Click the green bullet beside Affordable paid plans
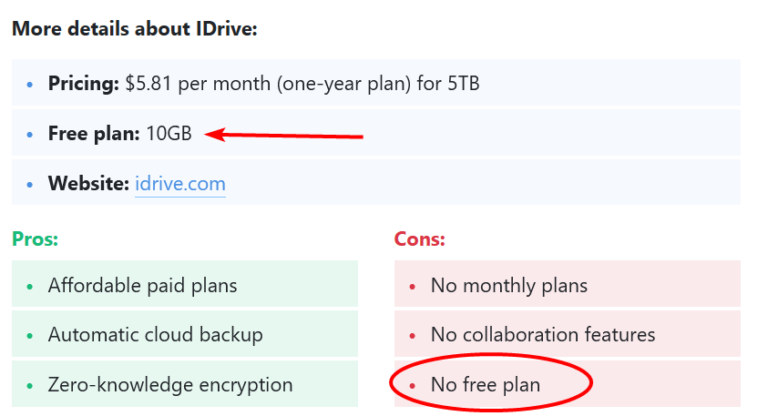The image size is (768, 416). (29, 287)
